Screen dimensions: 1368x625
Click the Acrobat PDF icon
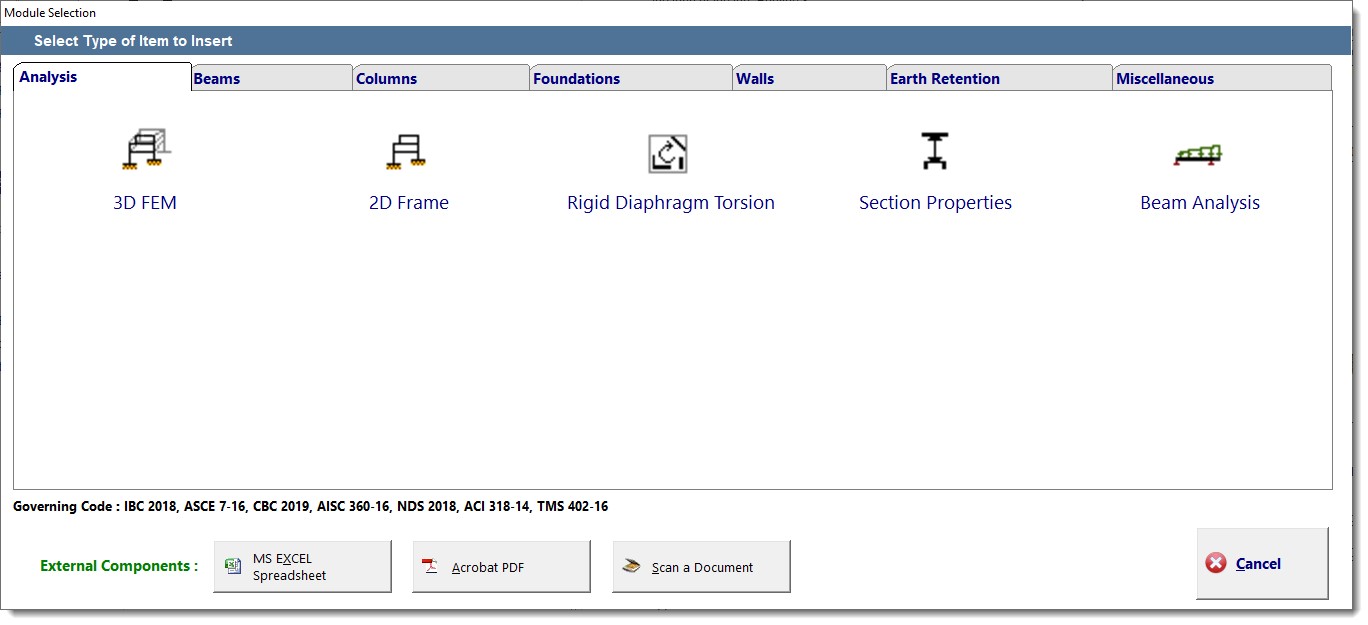click(431, 567)
